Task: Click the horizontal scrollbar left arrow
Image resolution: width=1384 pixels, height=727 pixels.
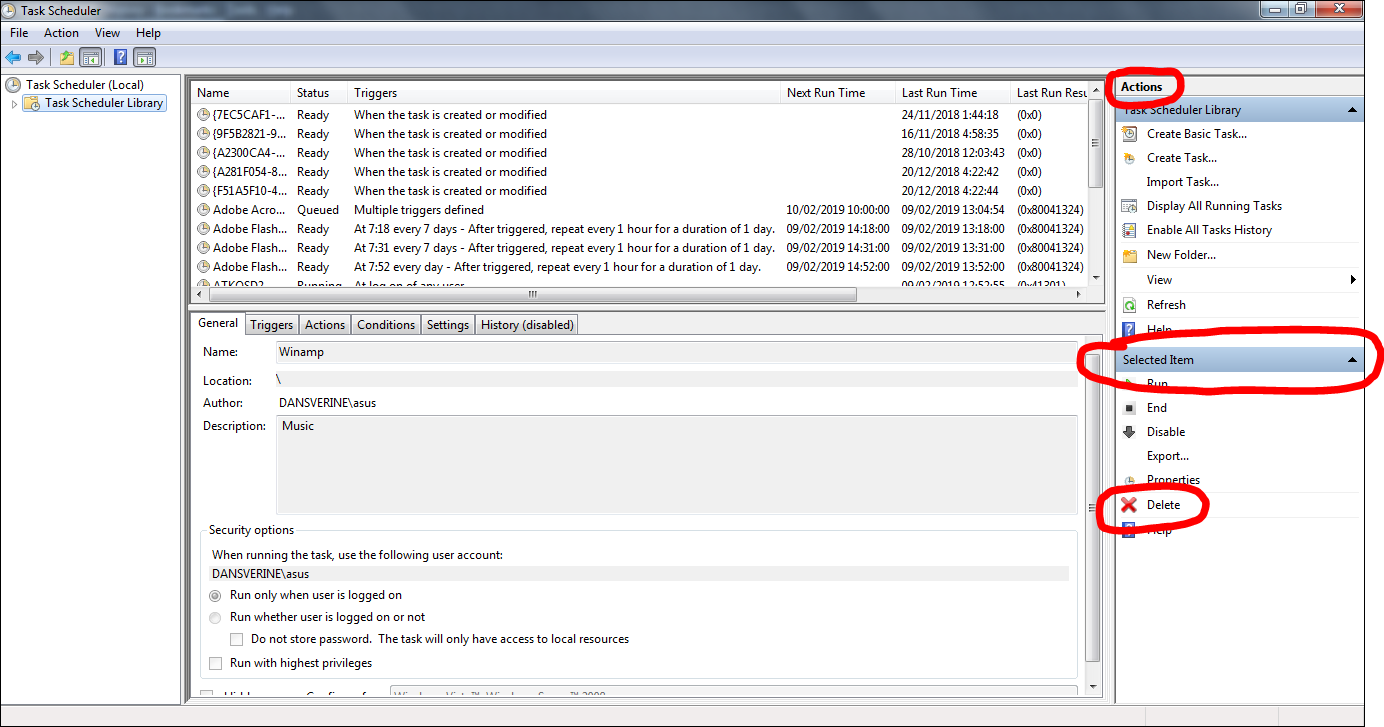Action: point(198,294)
